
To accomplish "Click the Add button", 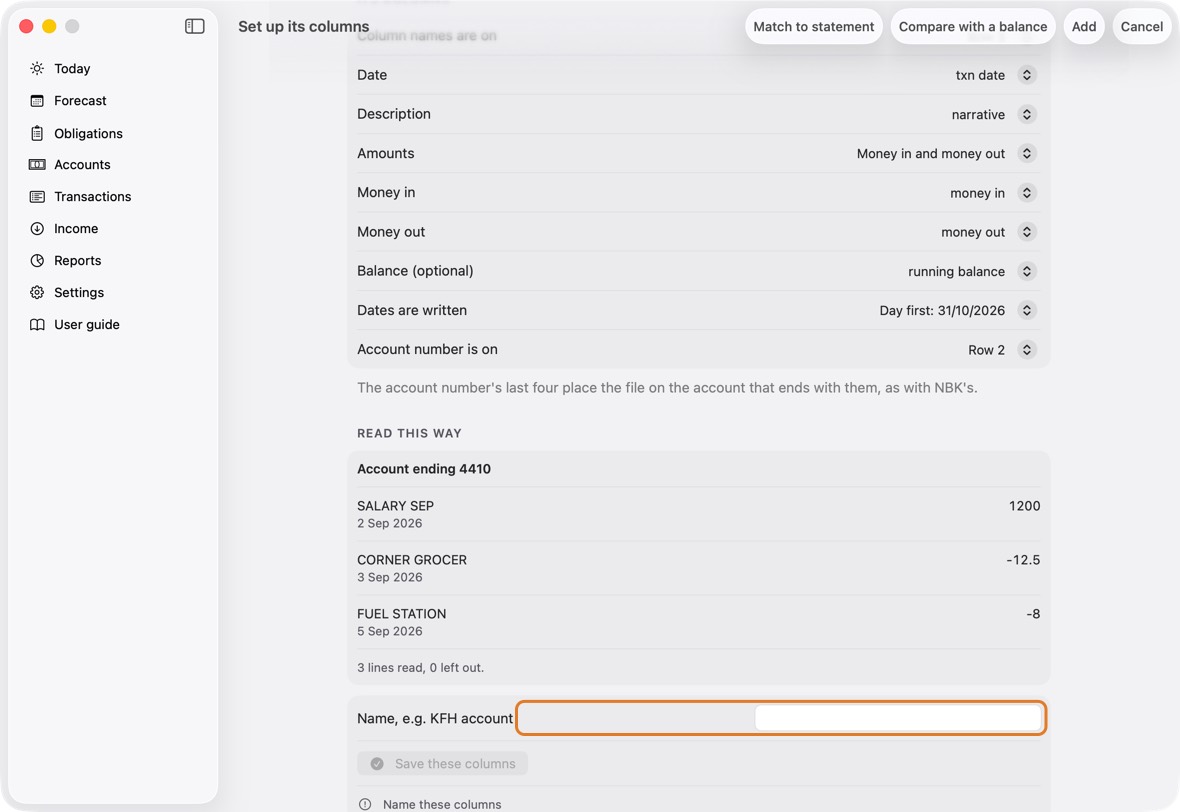I will (x=1084, y=26).
